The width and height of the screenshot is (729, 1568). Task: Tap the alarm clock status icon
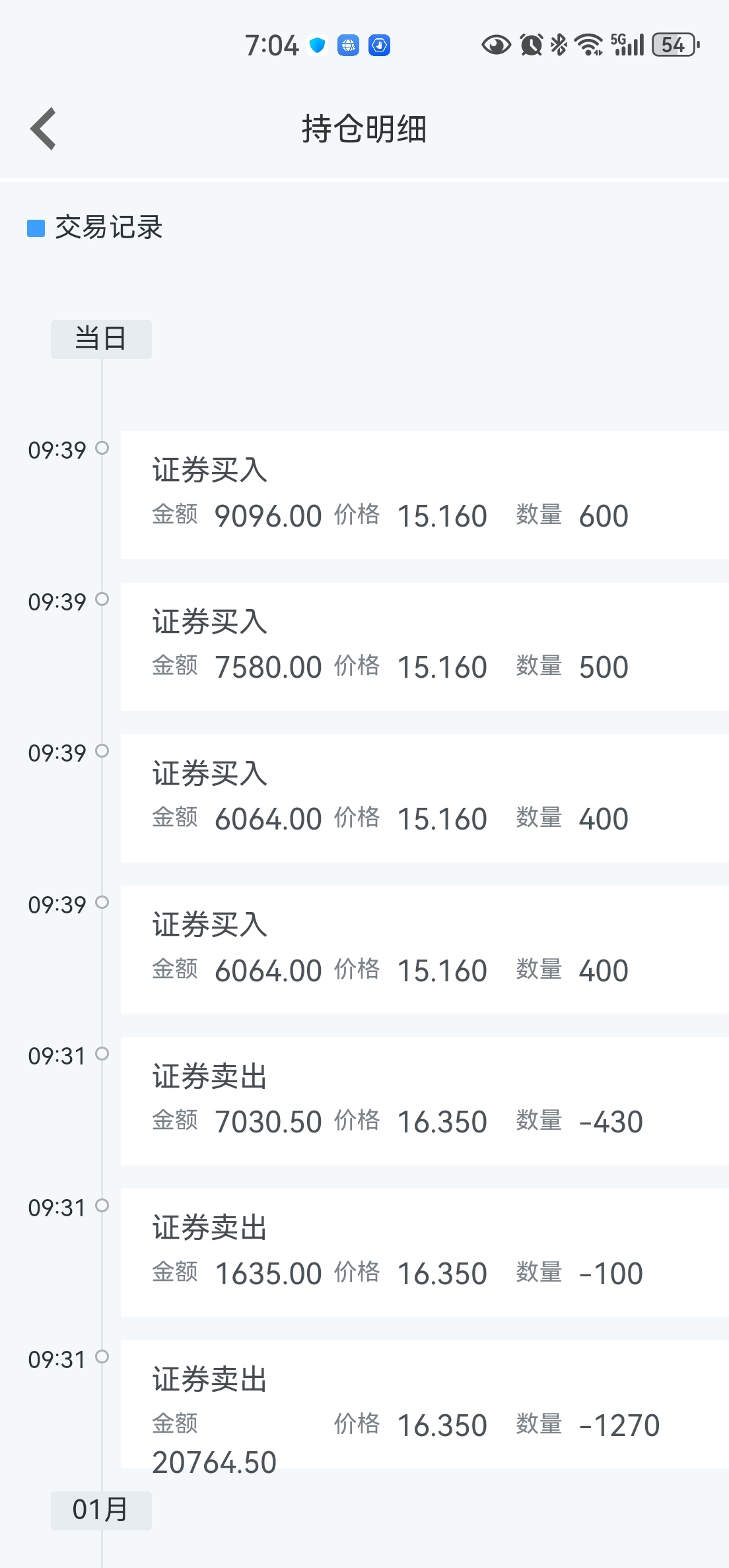tap(531, 45)
